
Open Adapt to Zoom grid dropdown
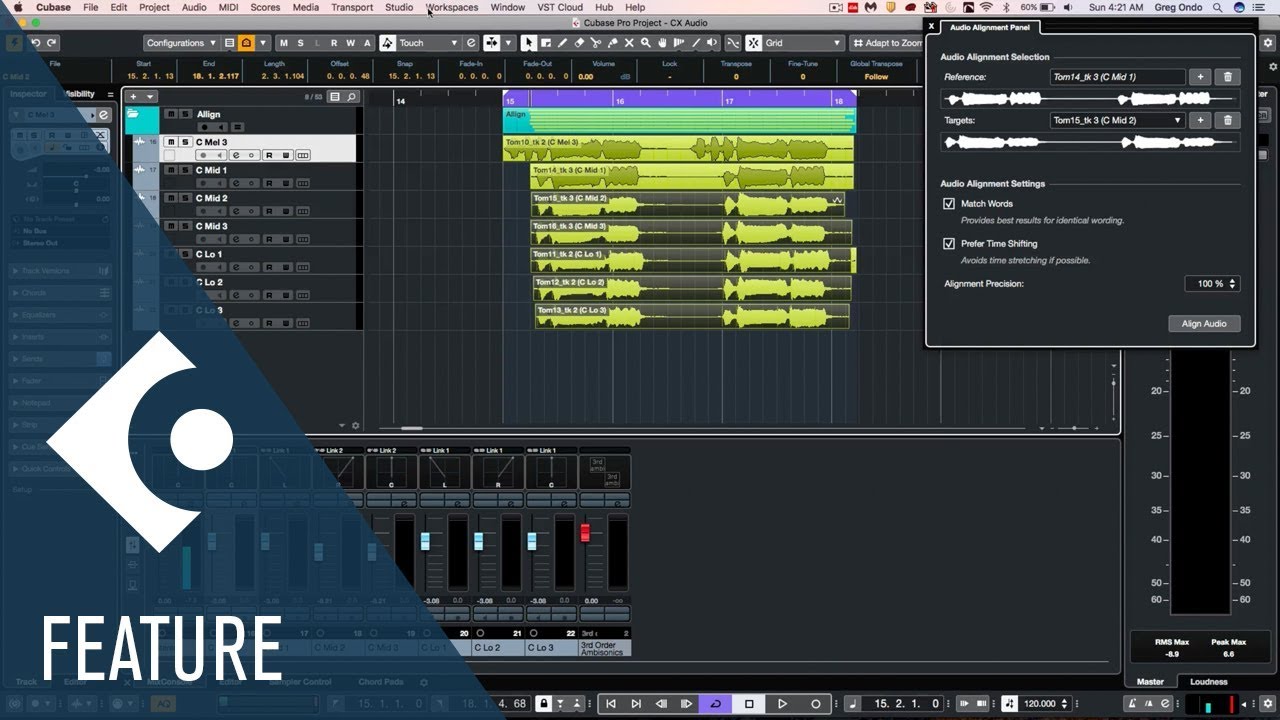click(x=888, y=43)
